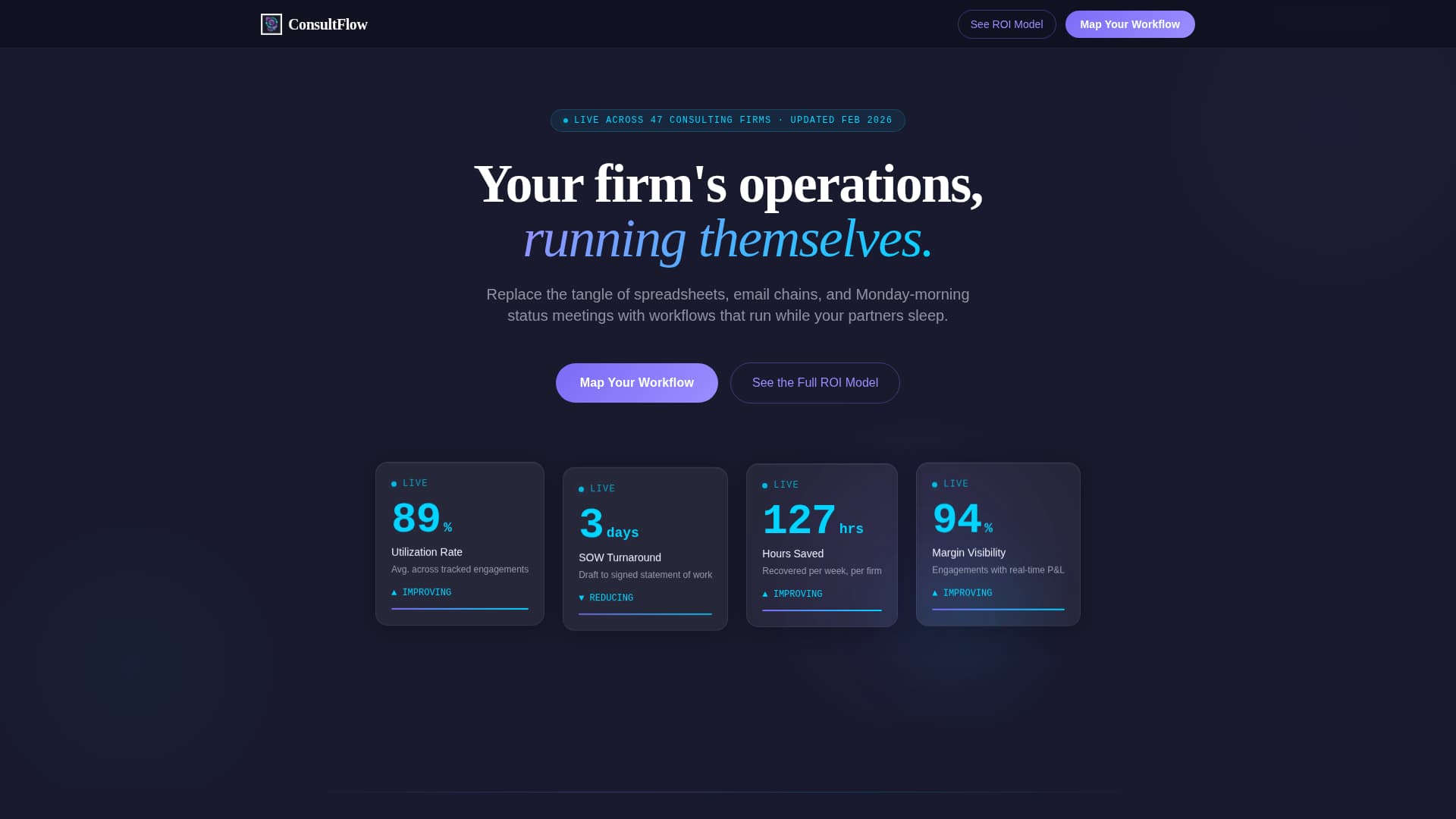Click the large Map Your Workflow hero button
Screen dimensions: 1456x819
(x=637, y=383)
